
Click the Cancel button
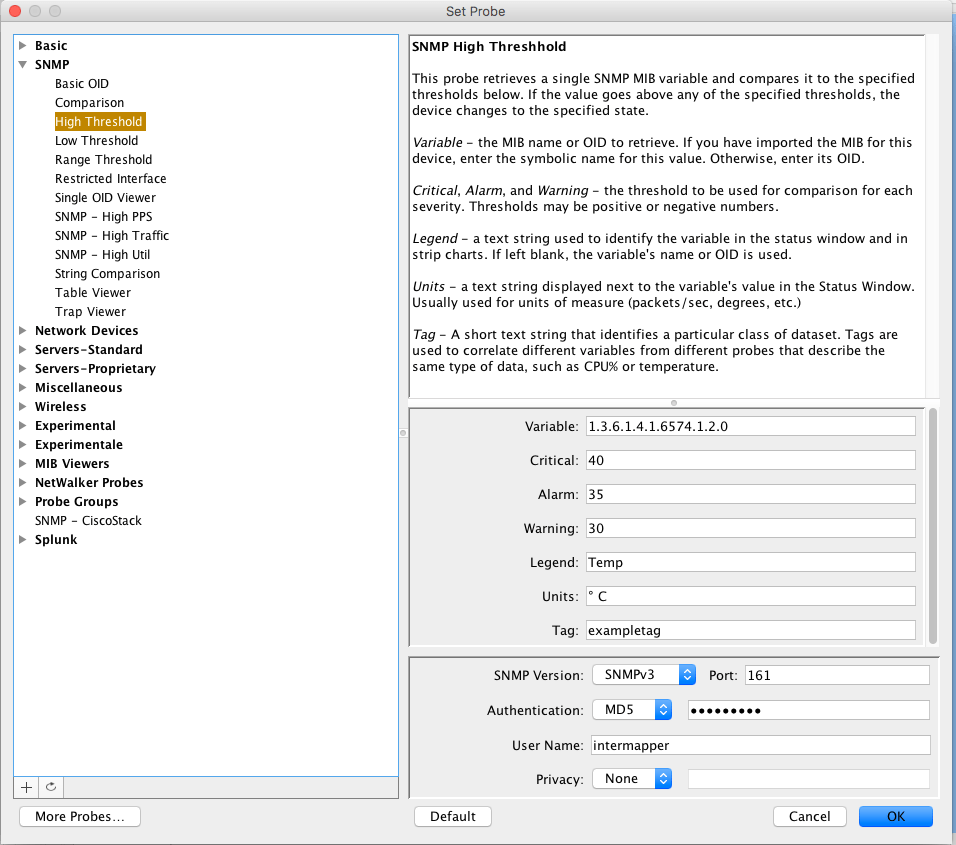coord(809,817)
